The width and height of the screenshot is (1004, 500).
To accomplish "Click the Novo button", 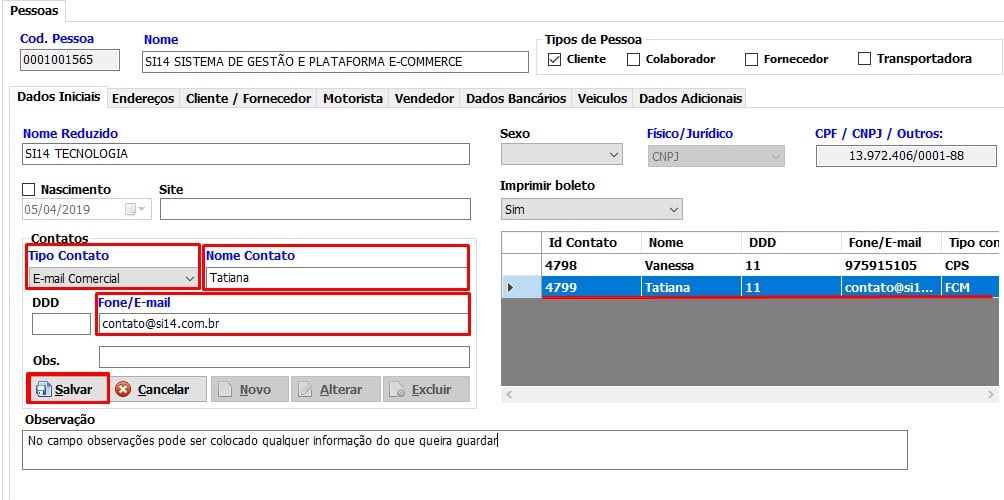I will point(250,389).
